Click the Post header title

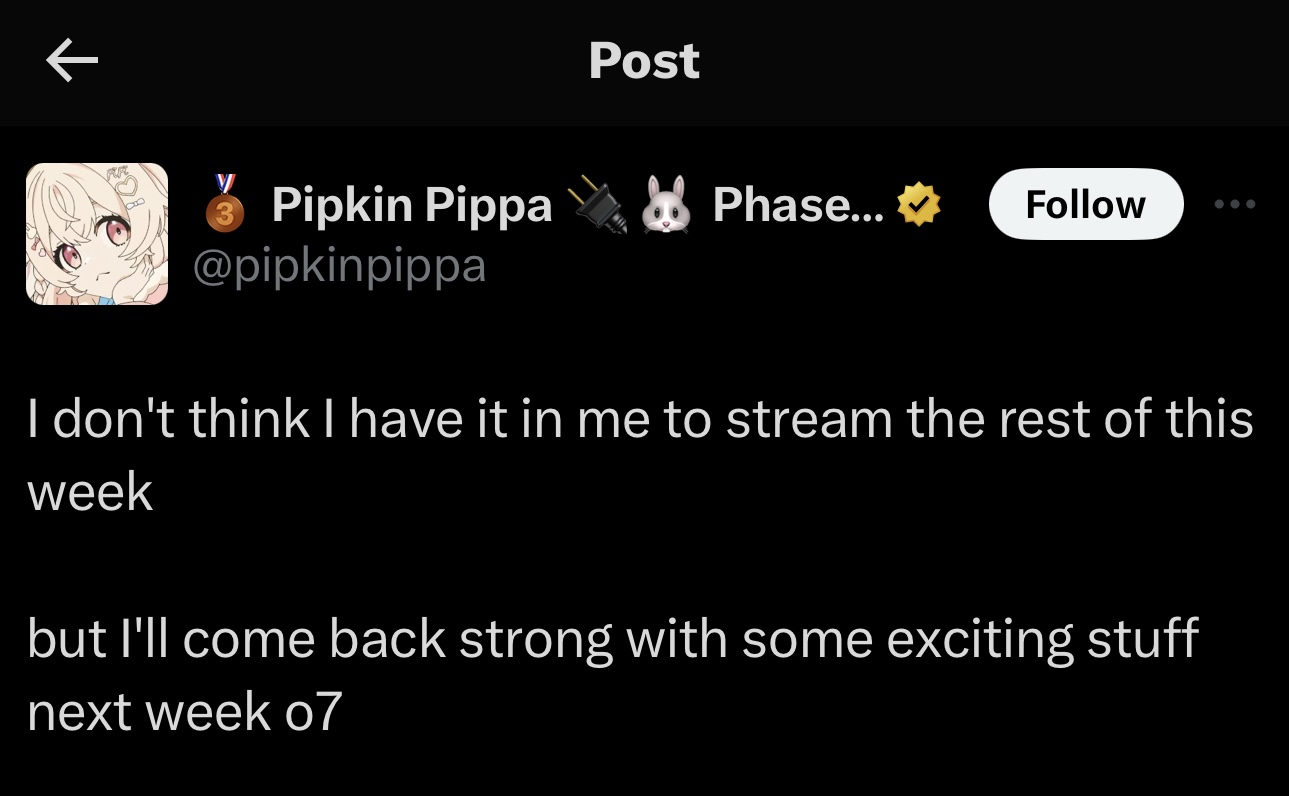click(x=644, y=61)
